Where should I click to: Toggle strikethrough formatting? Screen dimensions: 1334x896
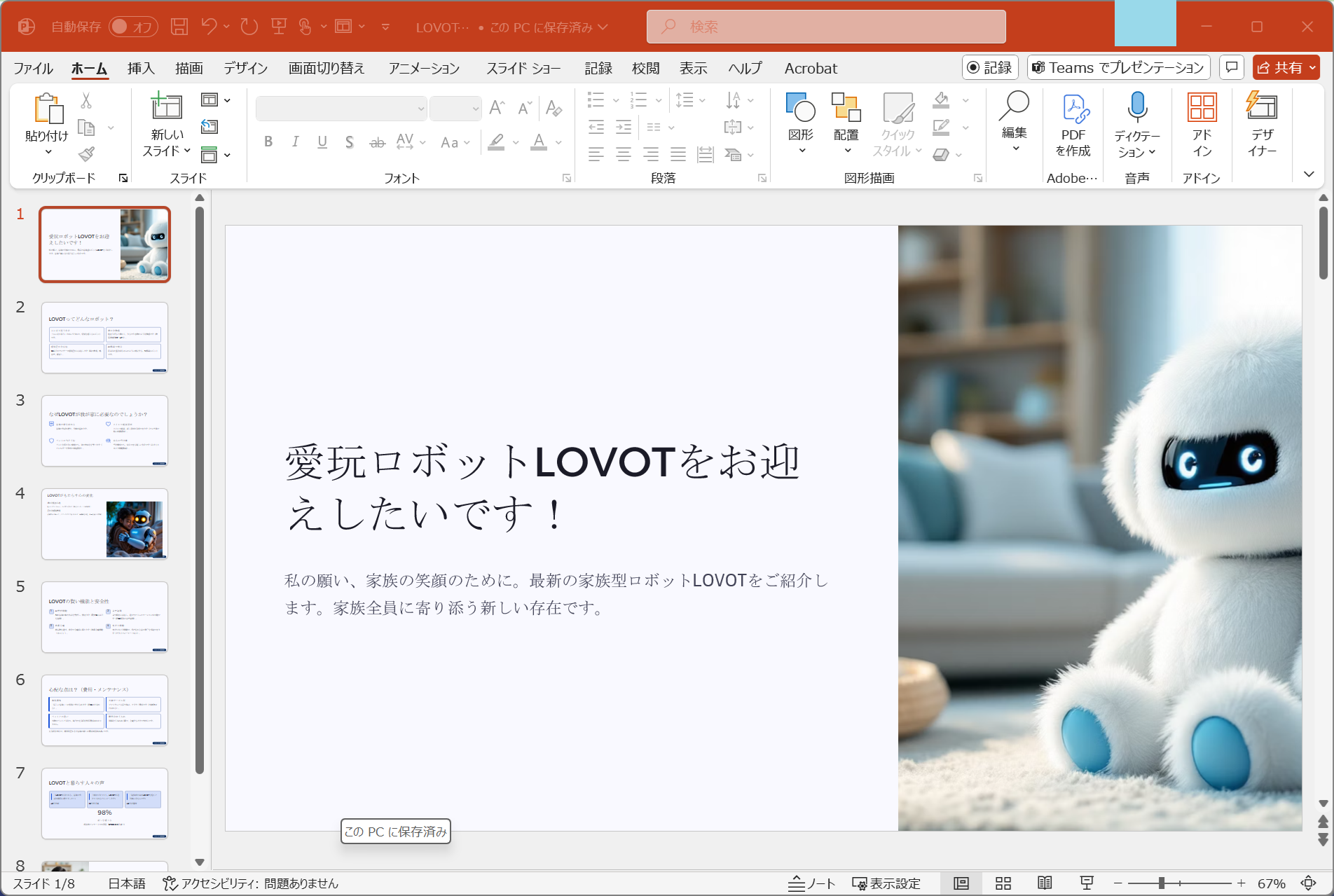pos(377,142)
